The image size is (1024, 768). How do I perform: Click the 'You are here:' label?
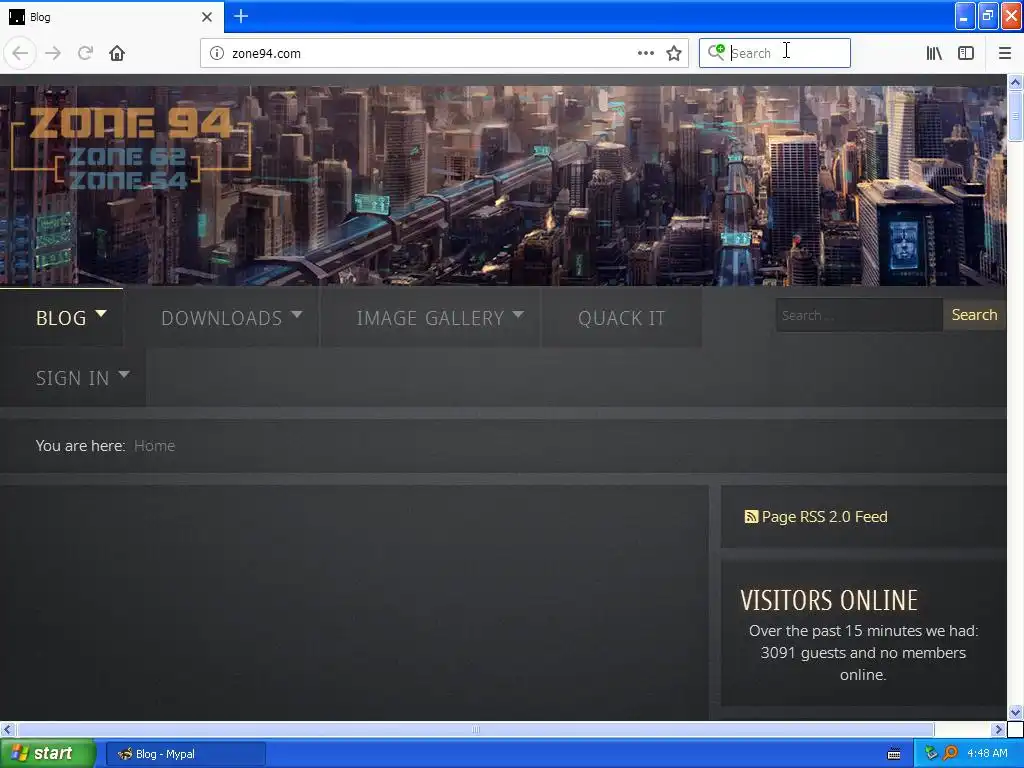tap(80, 445)
